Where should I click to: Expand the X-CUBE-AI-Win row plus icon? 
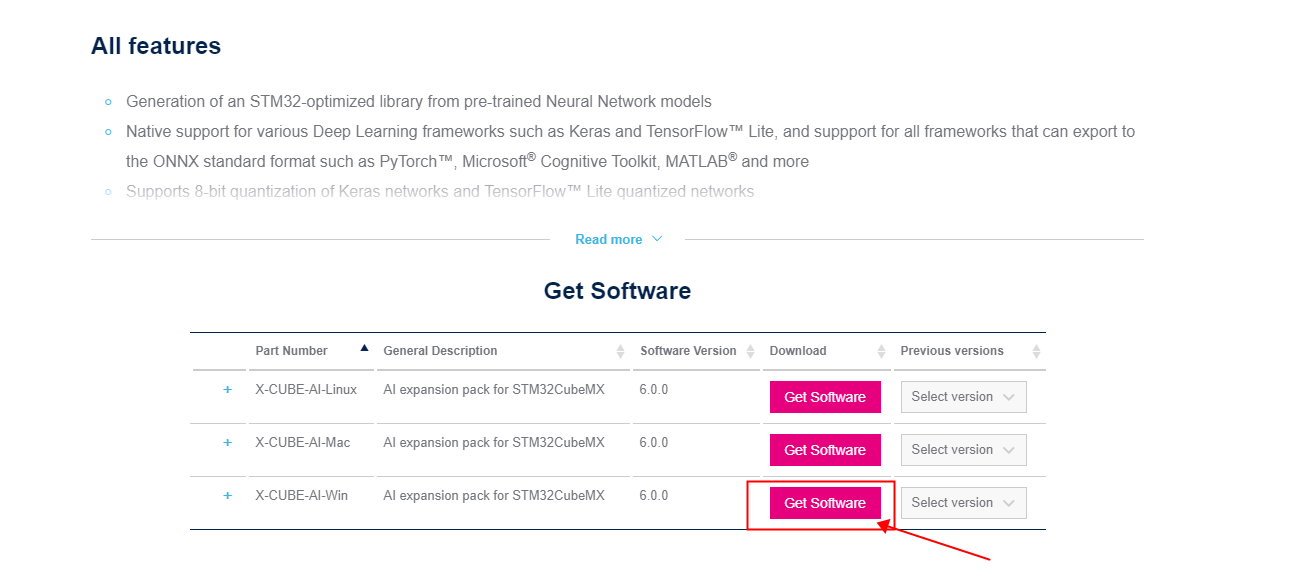tap(227, 496)
